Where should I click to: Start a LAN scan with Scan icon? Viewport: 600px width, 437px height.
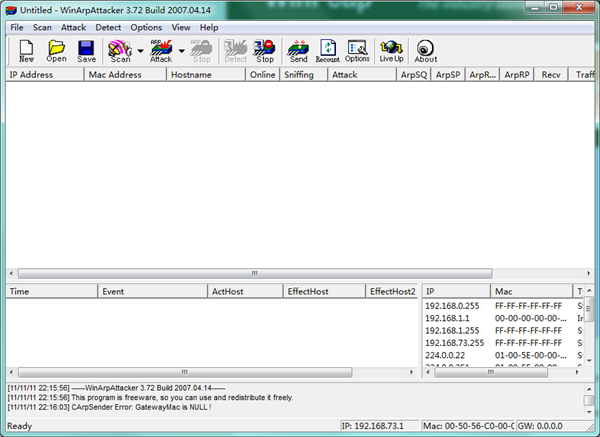click(120, 51)
